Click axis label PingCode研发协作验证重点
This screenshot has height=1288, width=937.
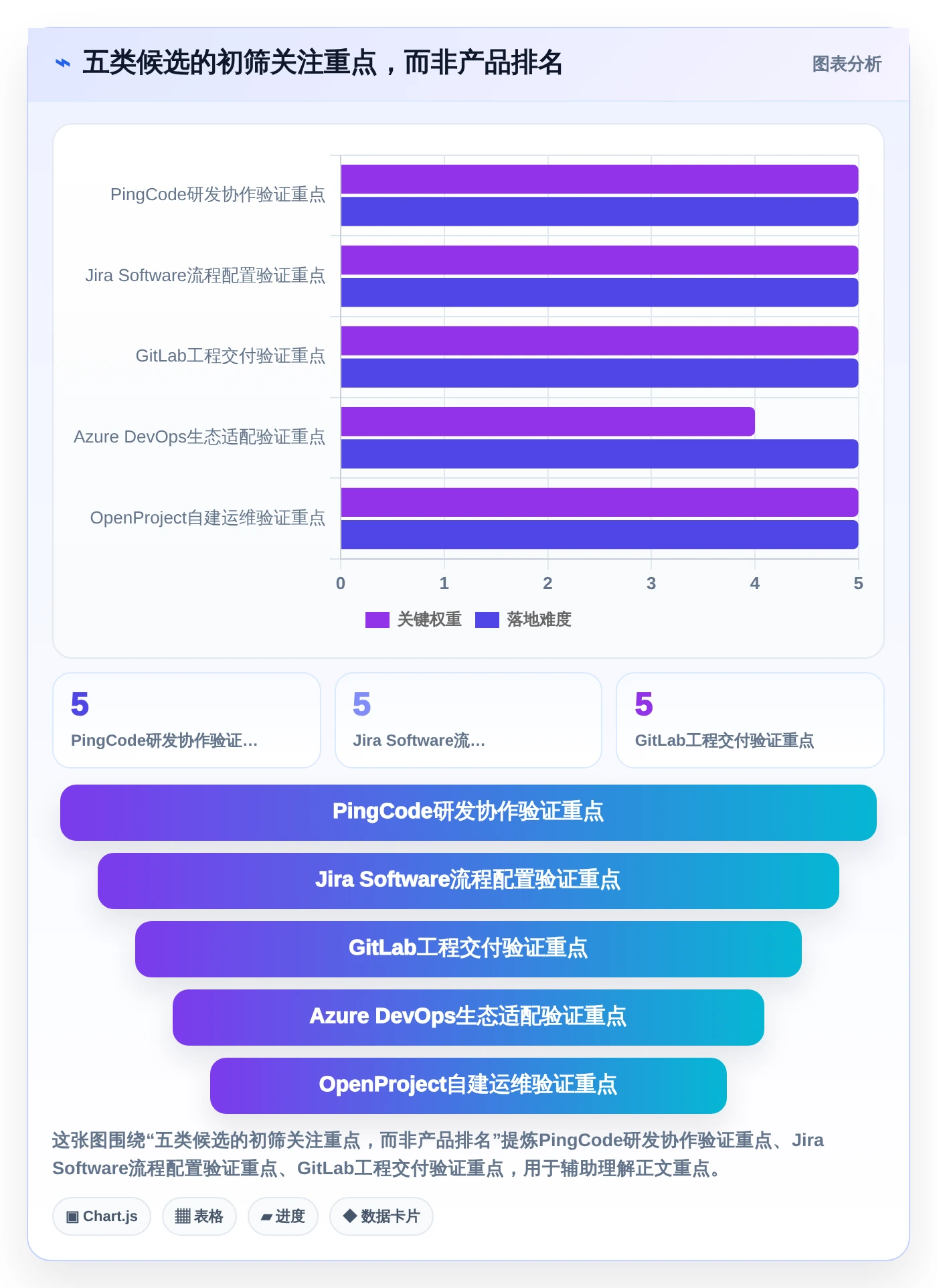tap(218, 195)
